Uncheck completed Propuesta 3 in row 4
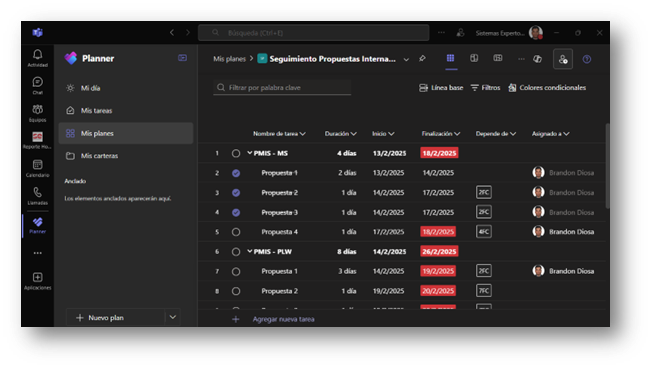Image resolution: width=652 pixels, height=369 pixels. [x=236, y=212]
